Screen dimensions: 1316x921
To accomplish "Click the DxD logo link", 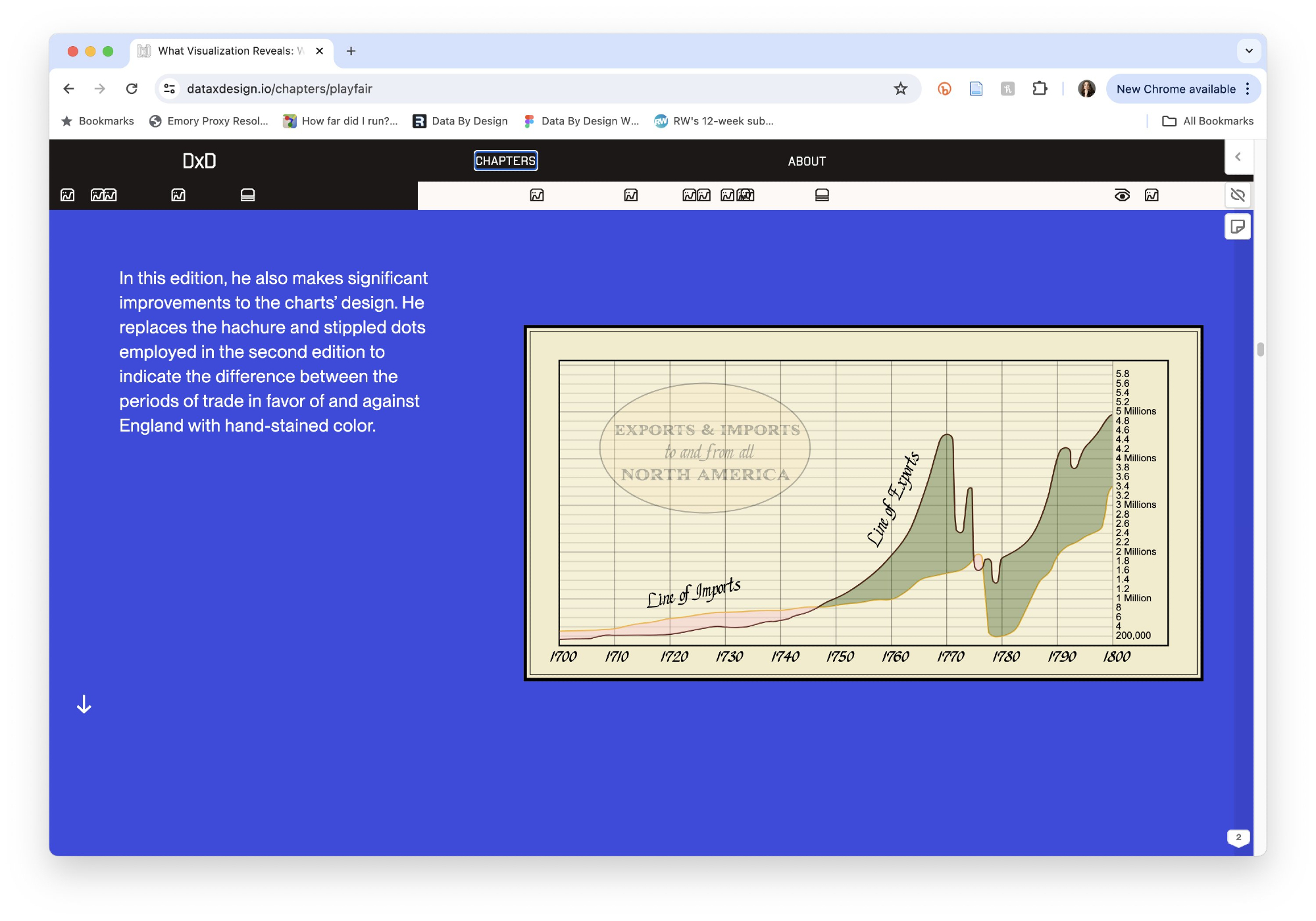I will (x=199, y=161).
